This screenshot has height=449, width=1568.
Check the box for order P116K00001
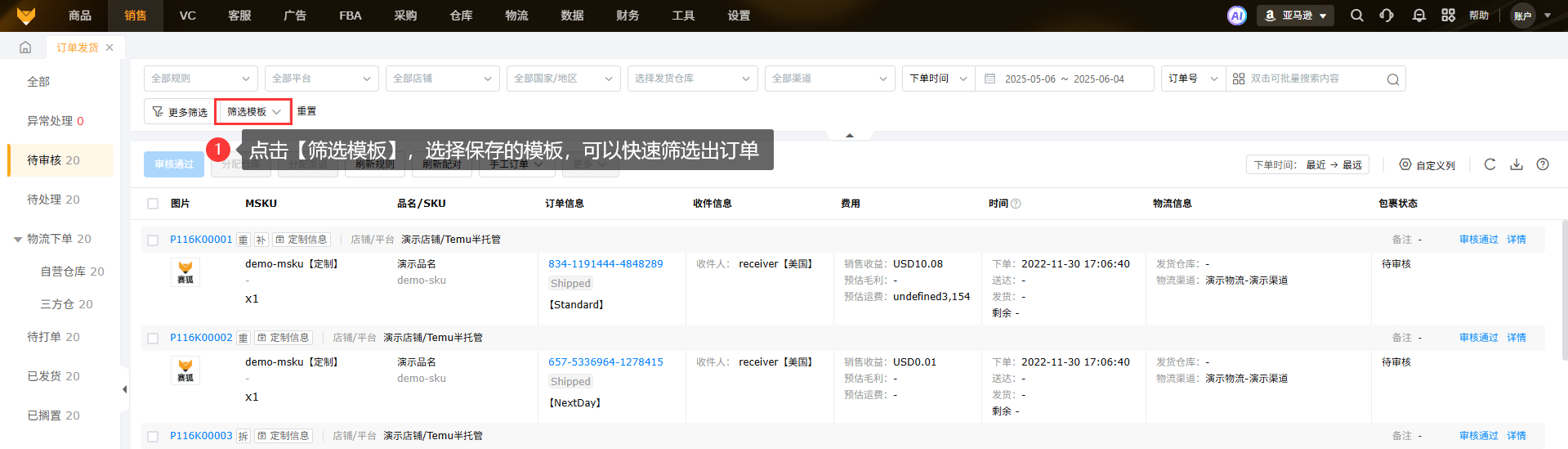coord(153,240)
